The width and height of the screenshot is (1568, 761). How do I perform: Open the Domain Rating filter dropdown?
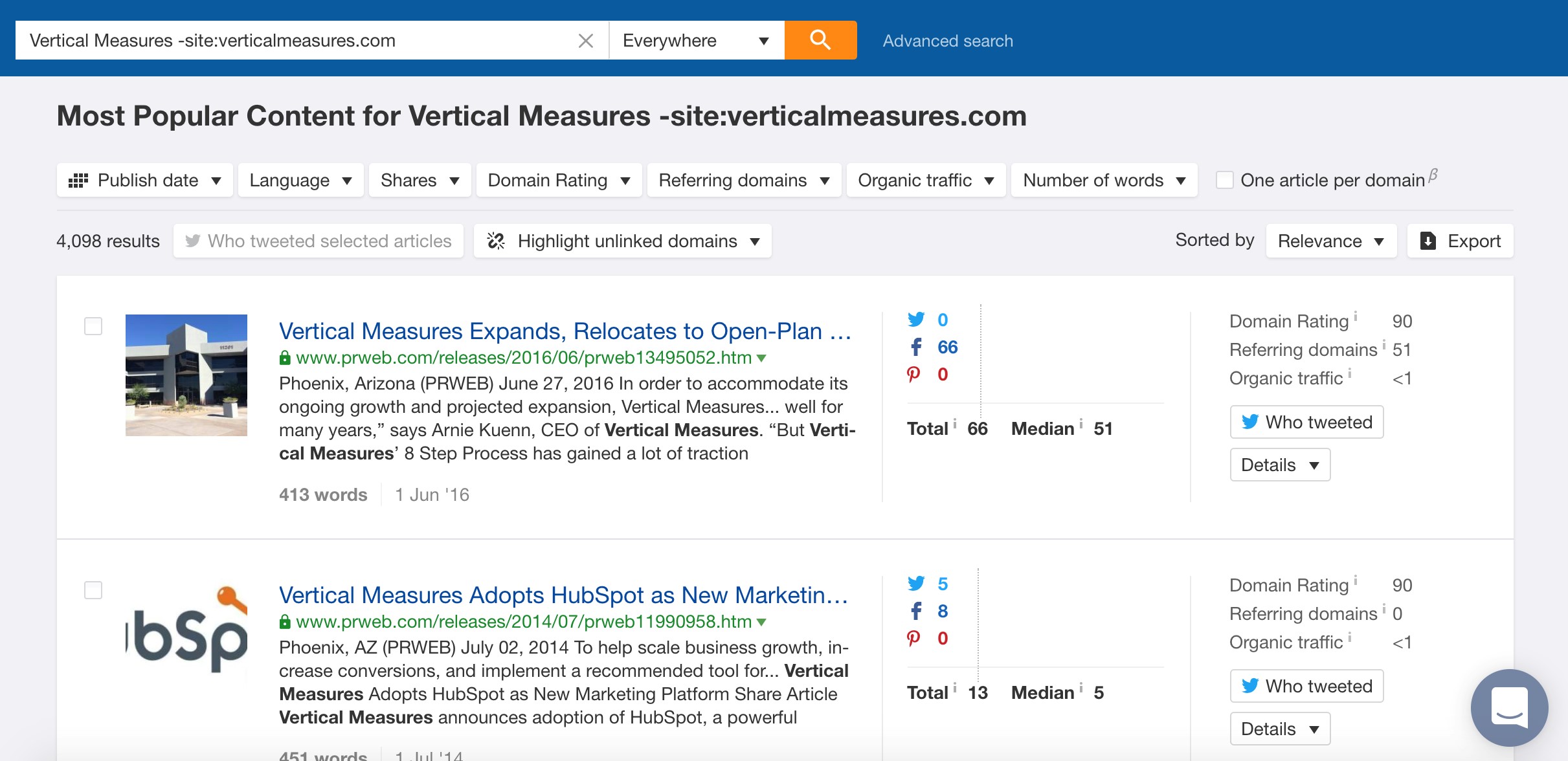(559, 180)
